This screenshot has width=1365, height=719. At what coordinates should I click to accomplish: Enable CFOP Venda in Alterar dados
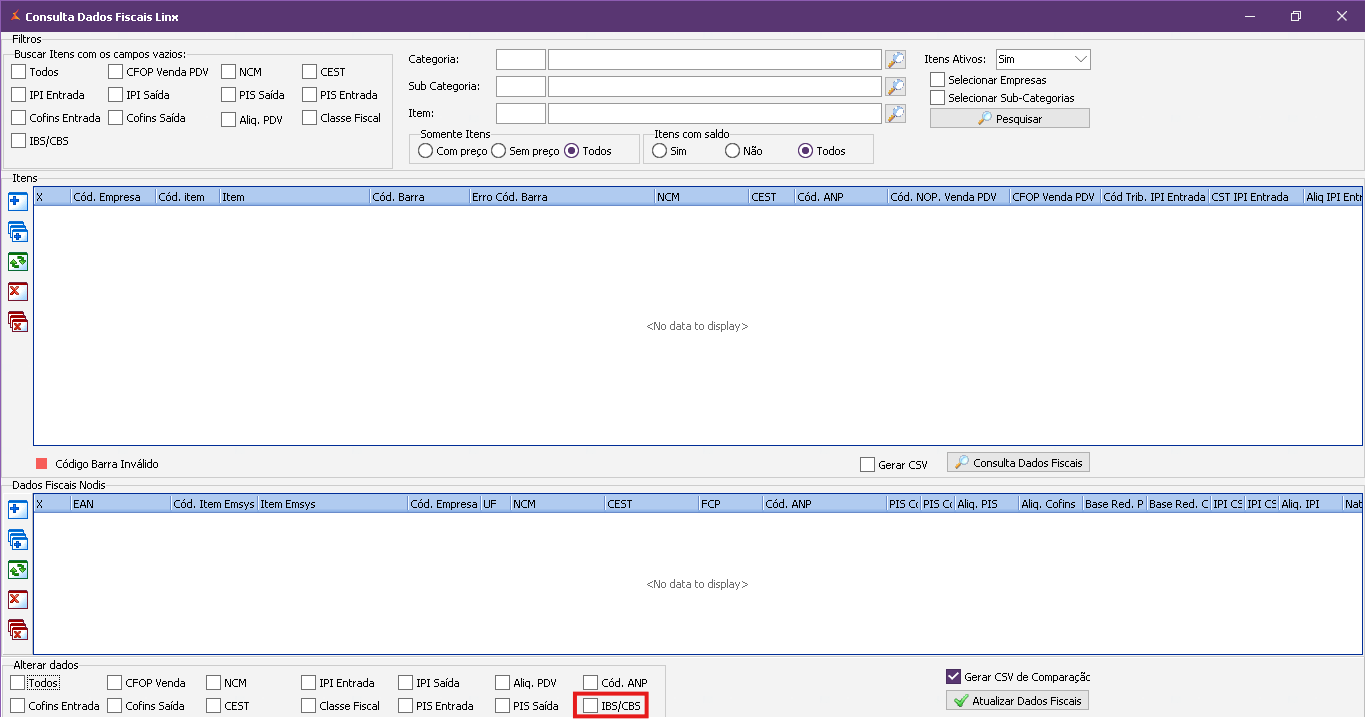pyautogui.click(x=114, y=683)
